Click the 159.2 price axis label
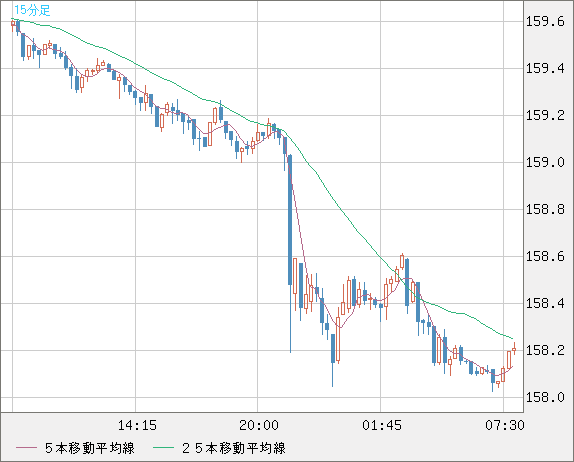The image size is (574, 462). (x=545, y=116)
